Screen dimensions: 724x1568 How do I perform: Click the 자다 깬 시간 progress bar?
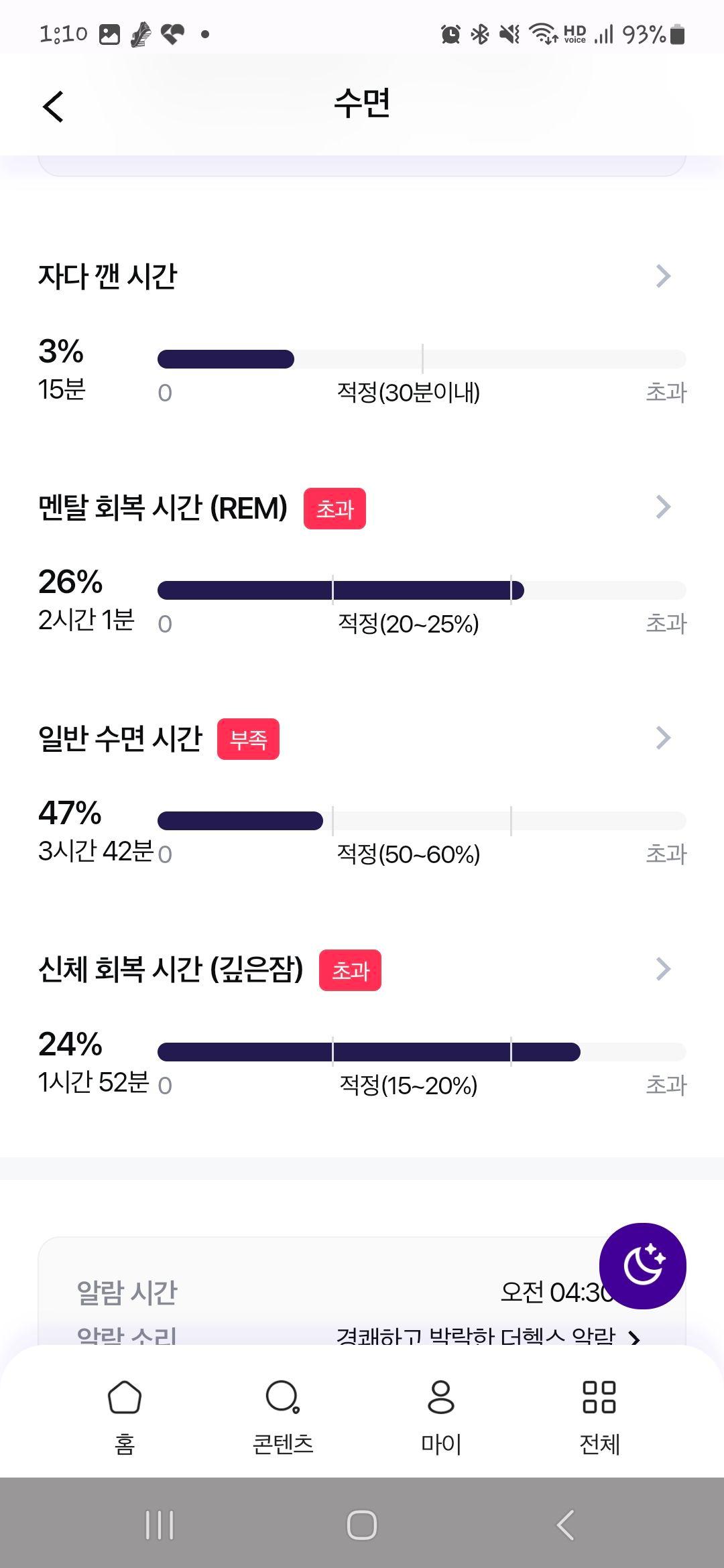click(422, 359)
